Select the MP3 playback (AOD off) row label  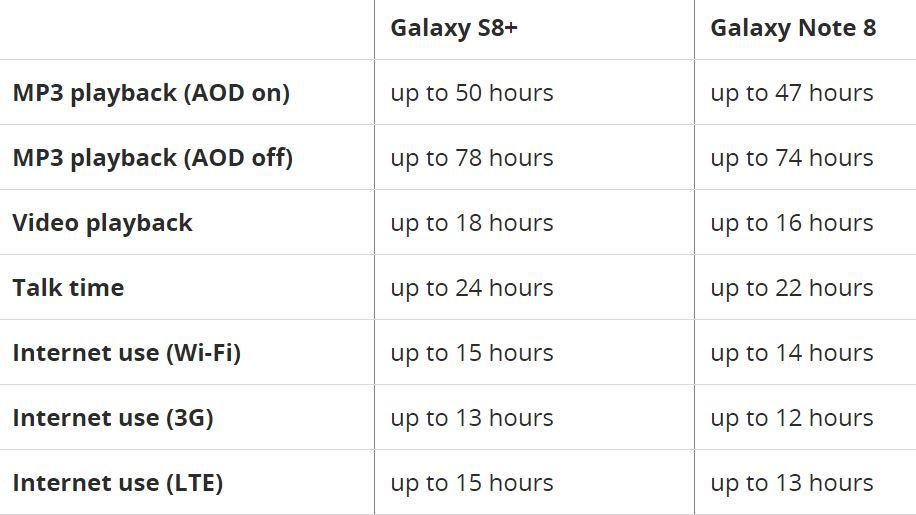click(x=152, y=158)
